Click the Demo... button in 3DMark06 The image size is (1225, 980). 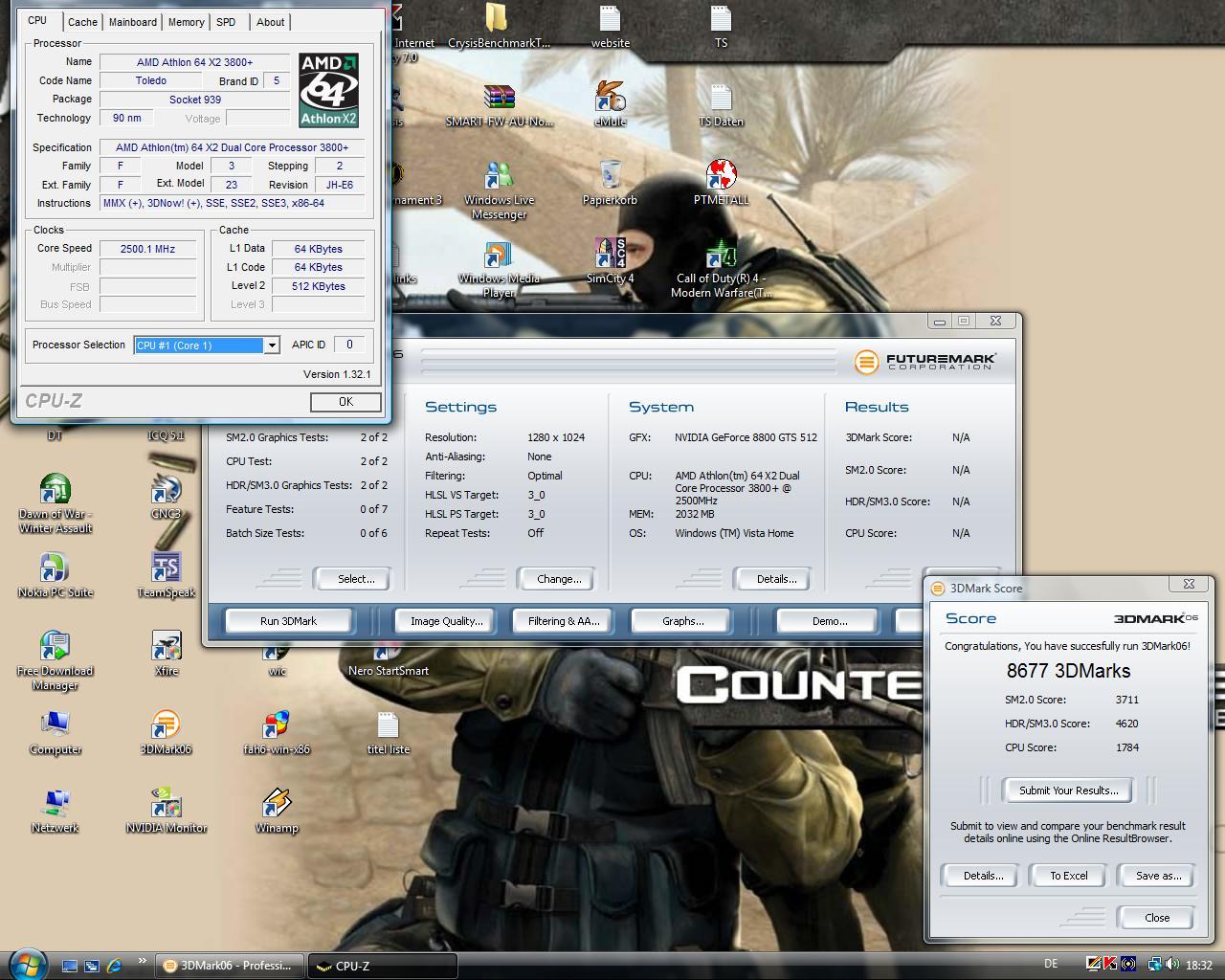click(x=829, y=621)
